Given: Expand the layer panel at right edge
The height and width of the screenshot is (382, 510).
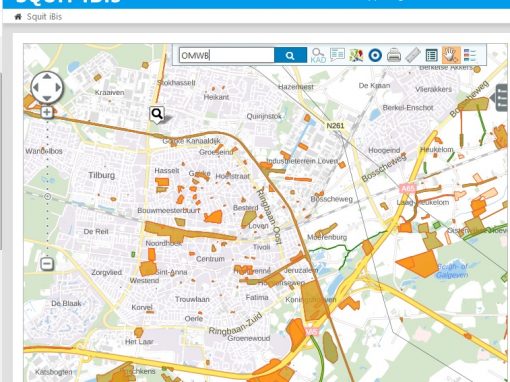Looking at the screenshot, I should (499, 98).
